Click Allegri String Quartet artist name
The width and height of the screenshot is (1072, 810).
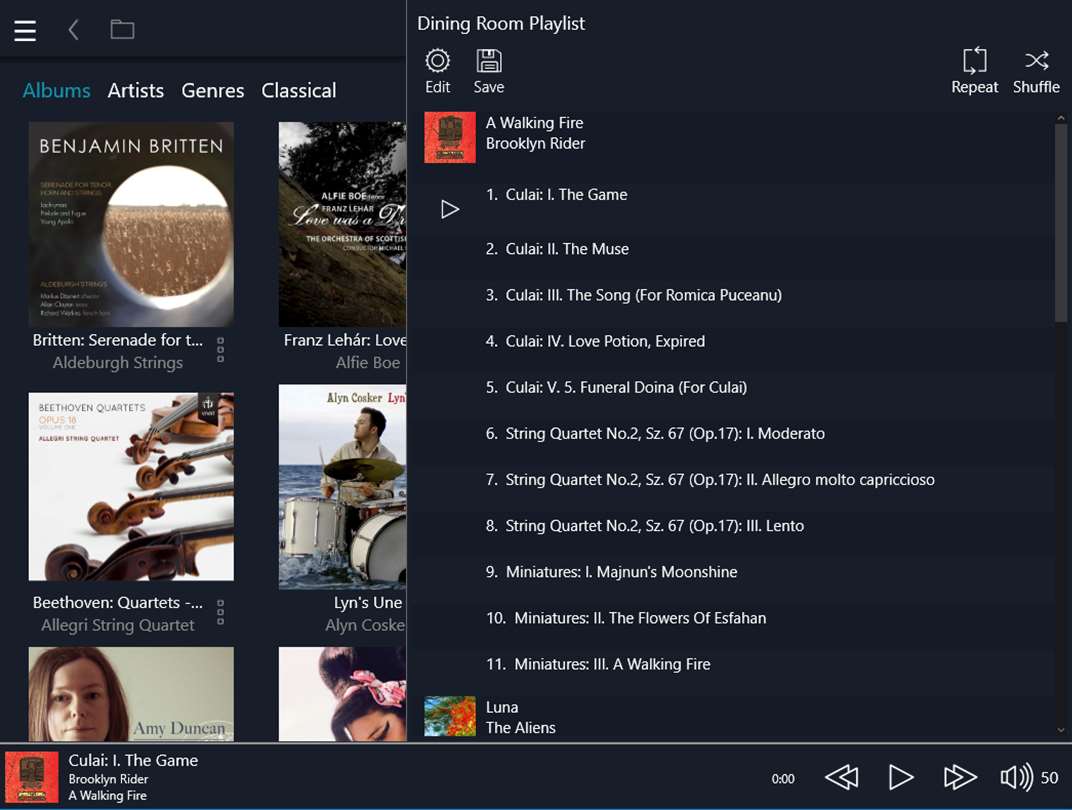click(118, 625)
